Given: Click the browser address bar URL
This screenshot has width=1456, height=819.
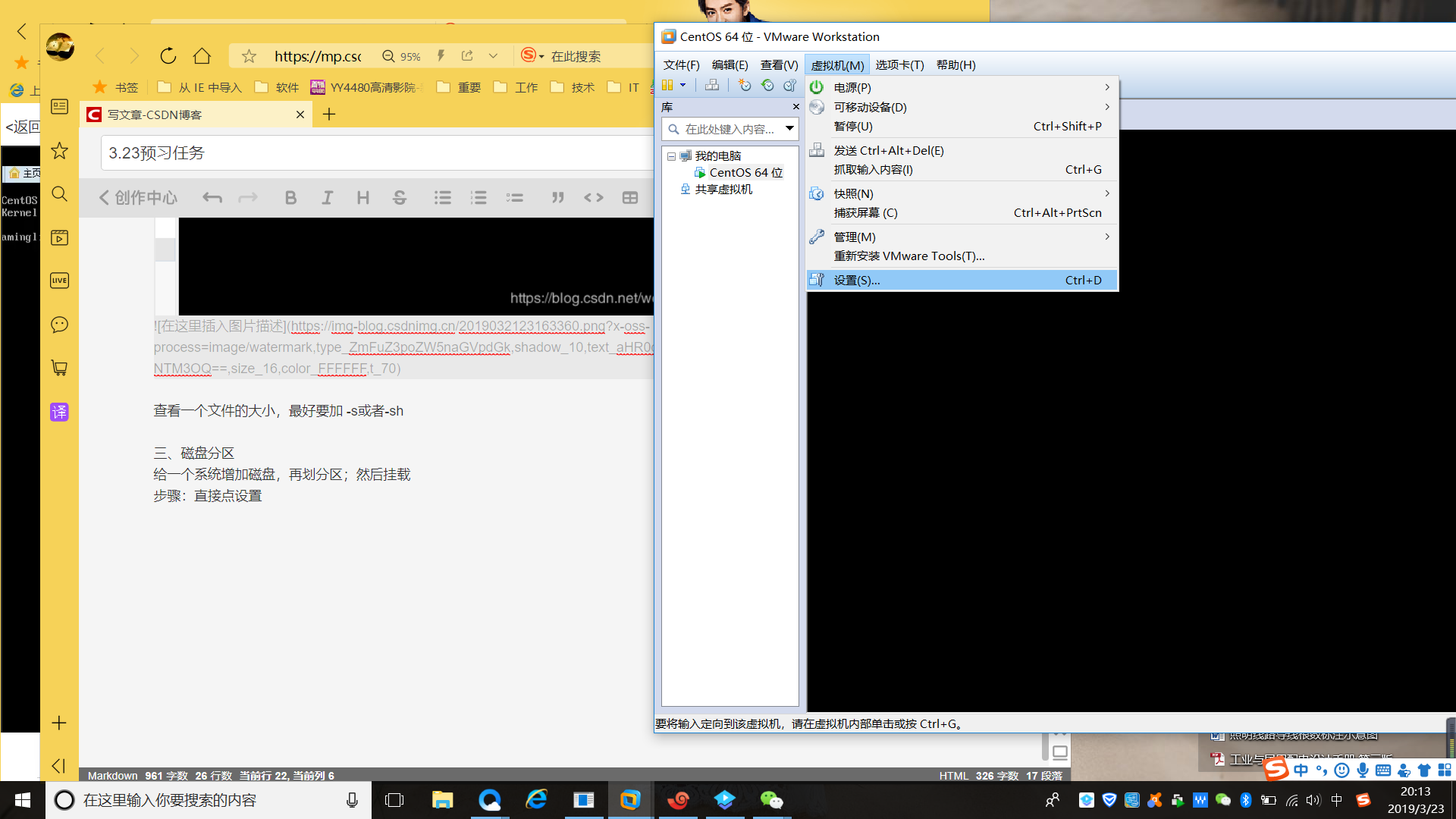Looking at the screenshot, I should click(318, 56).
